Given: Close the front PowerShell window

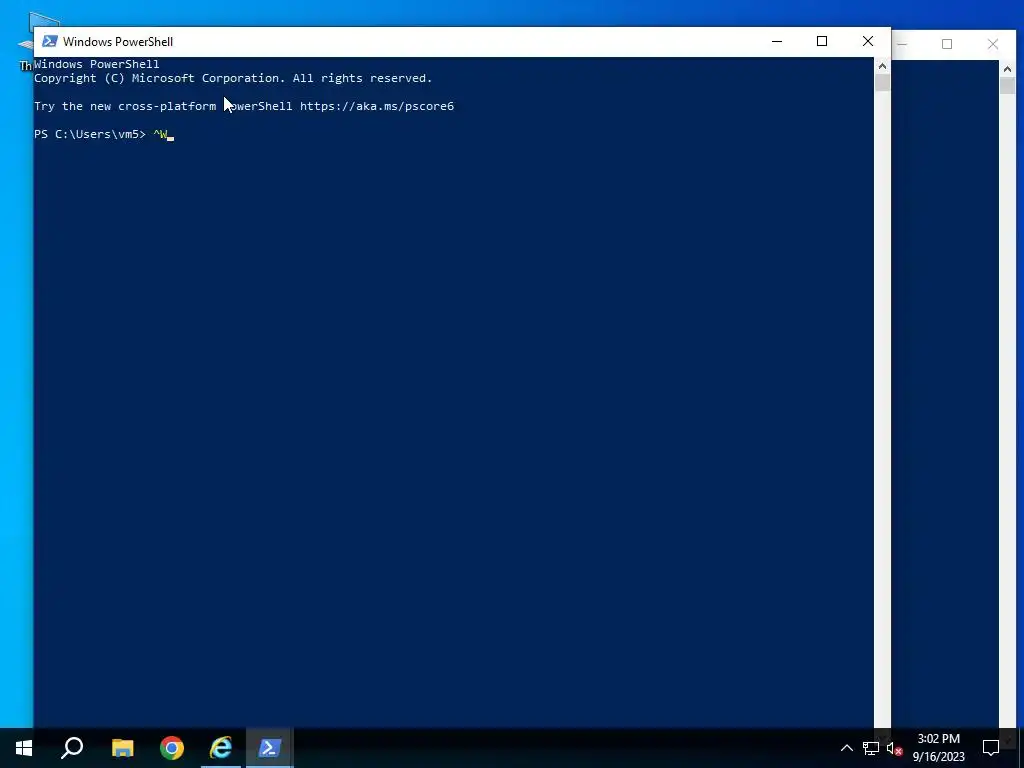Looking at the screenshot, I should tap(868, 42).
